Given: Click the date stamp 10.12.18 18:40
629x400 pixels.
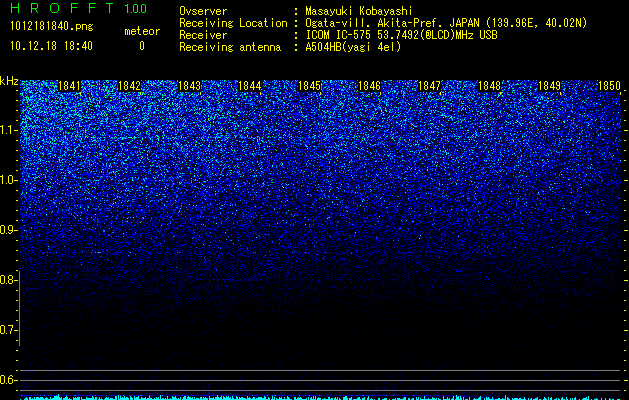Looking at the screenshot, I should click(x=51, y=46).
